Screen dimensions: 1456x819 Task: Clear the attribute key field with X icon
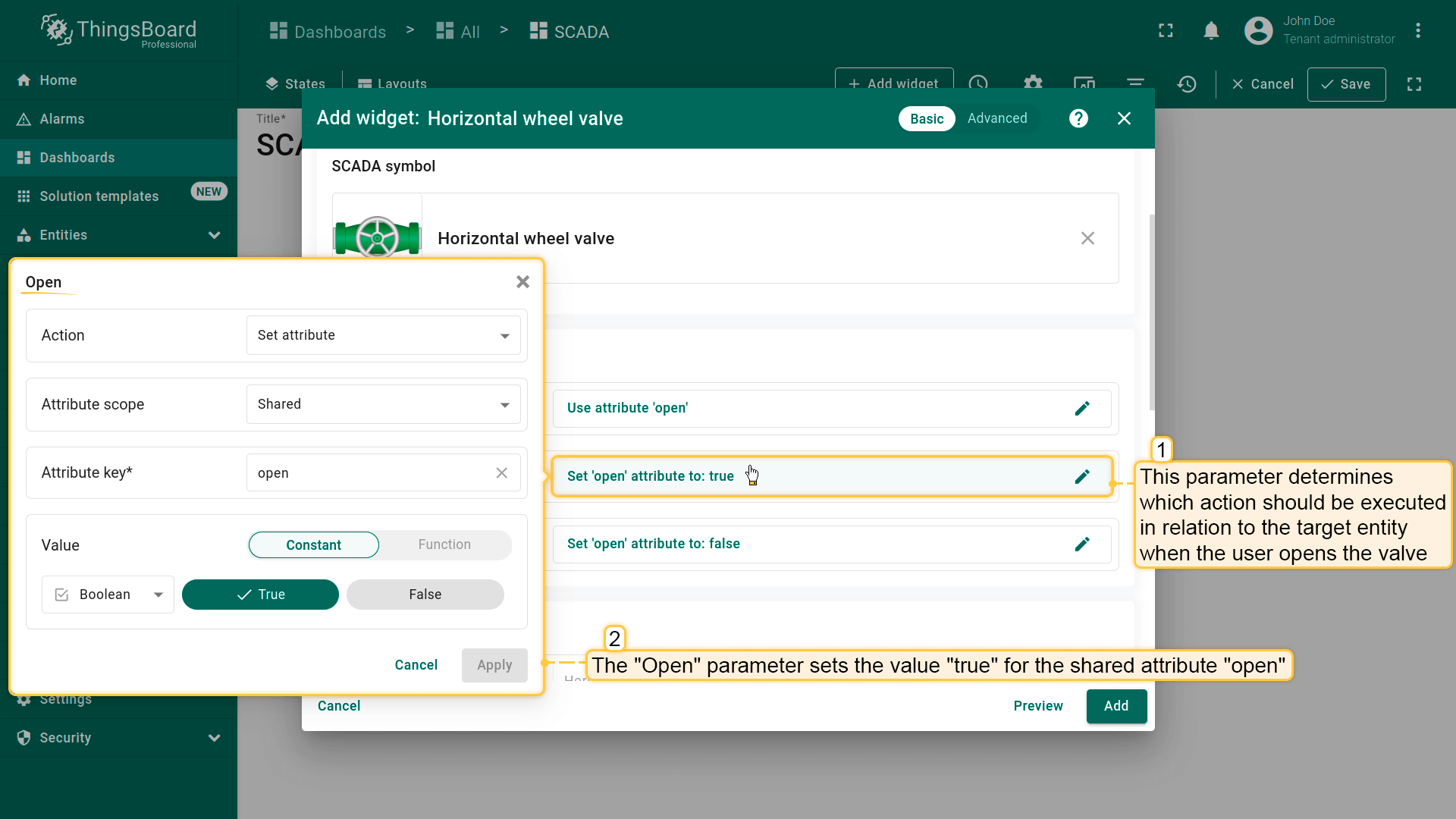(x=501, y=473)
